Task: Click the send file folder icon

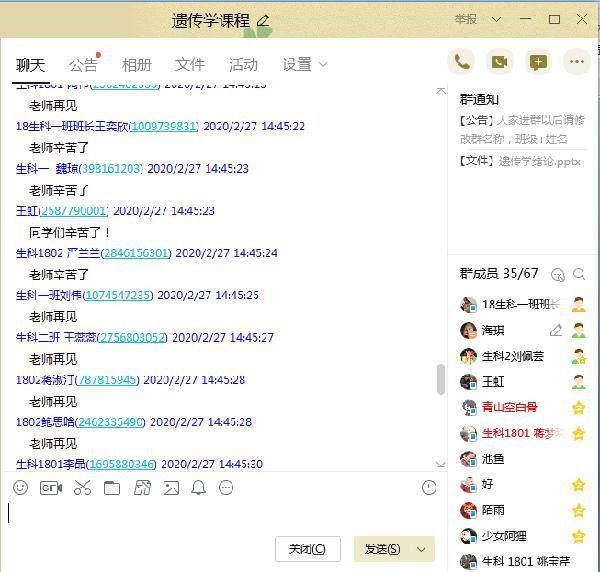Action: (x=112, y=488)
